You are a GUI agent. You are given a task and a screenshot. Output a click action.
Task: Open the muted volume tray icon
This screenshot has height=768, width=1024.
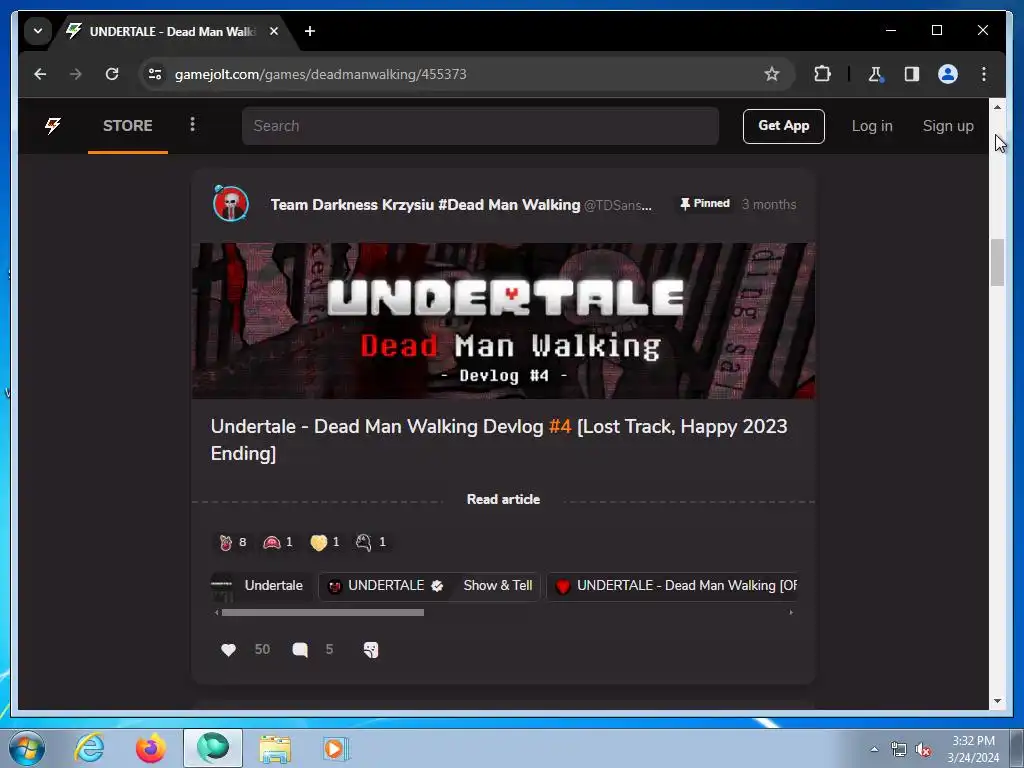923,750
